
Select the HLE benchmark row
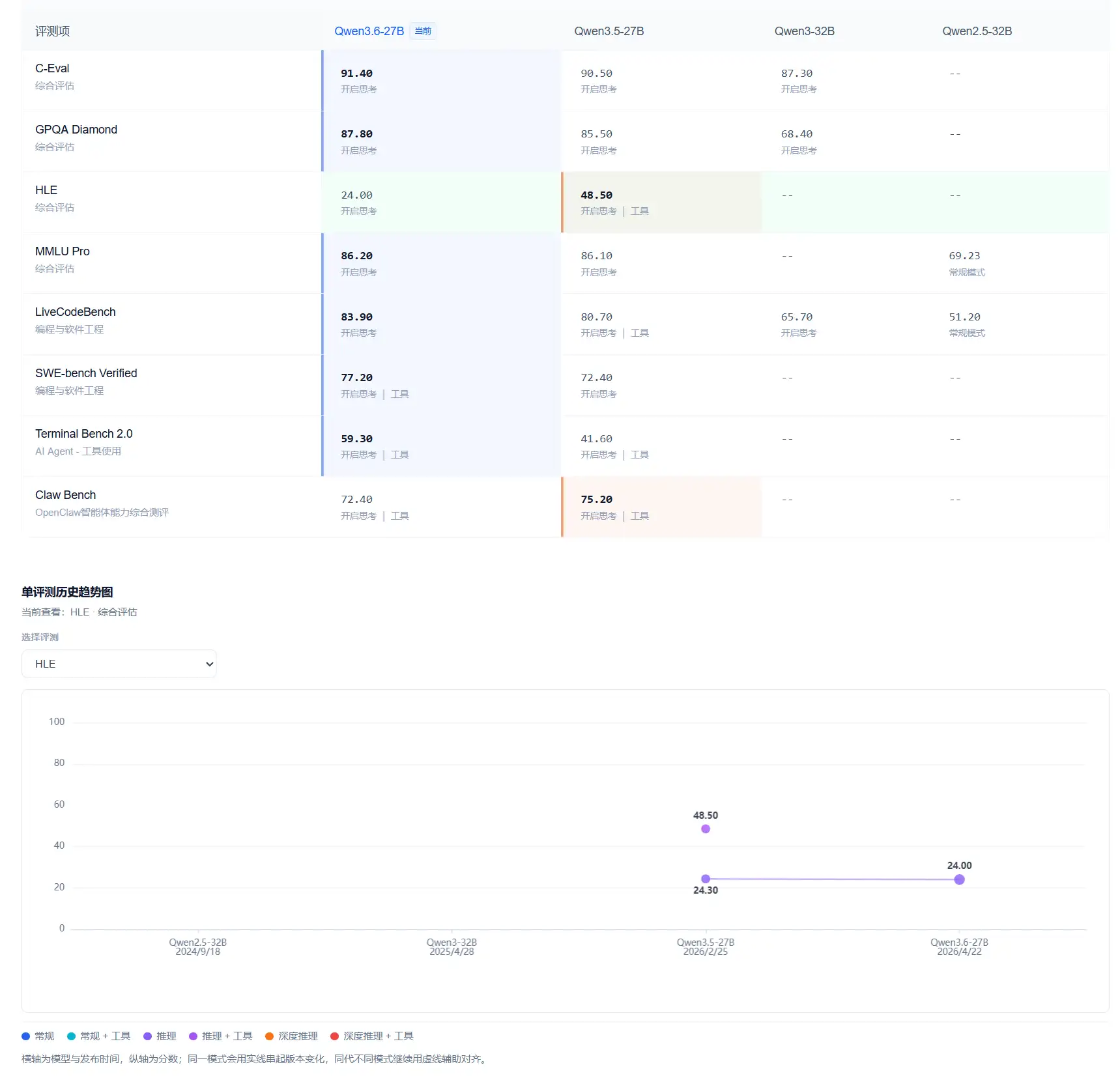click(x=46, y=190)
